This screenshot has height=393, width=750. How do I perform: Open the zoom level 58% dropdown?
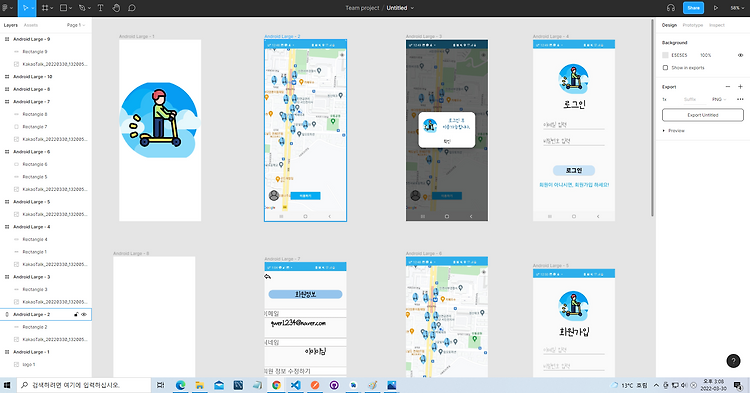point(736,8)
